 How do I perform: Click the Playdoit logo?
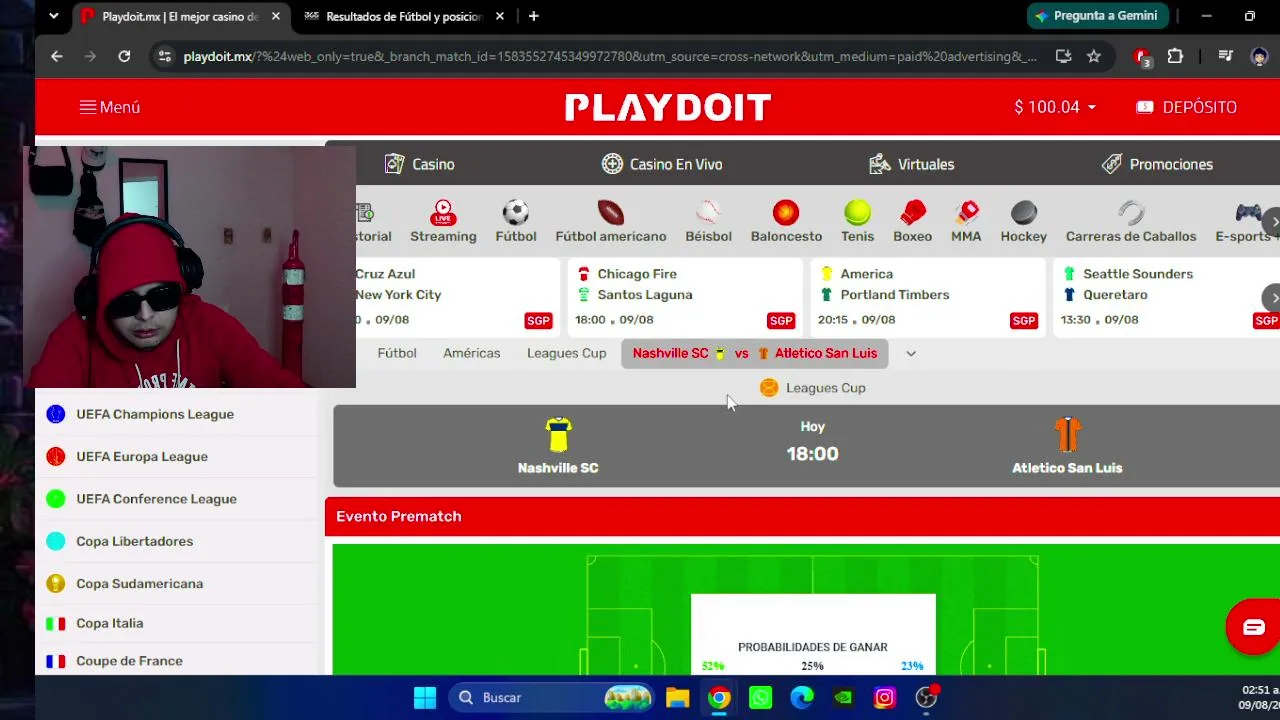(667, 107)
